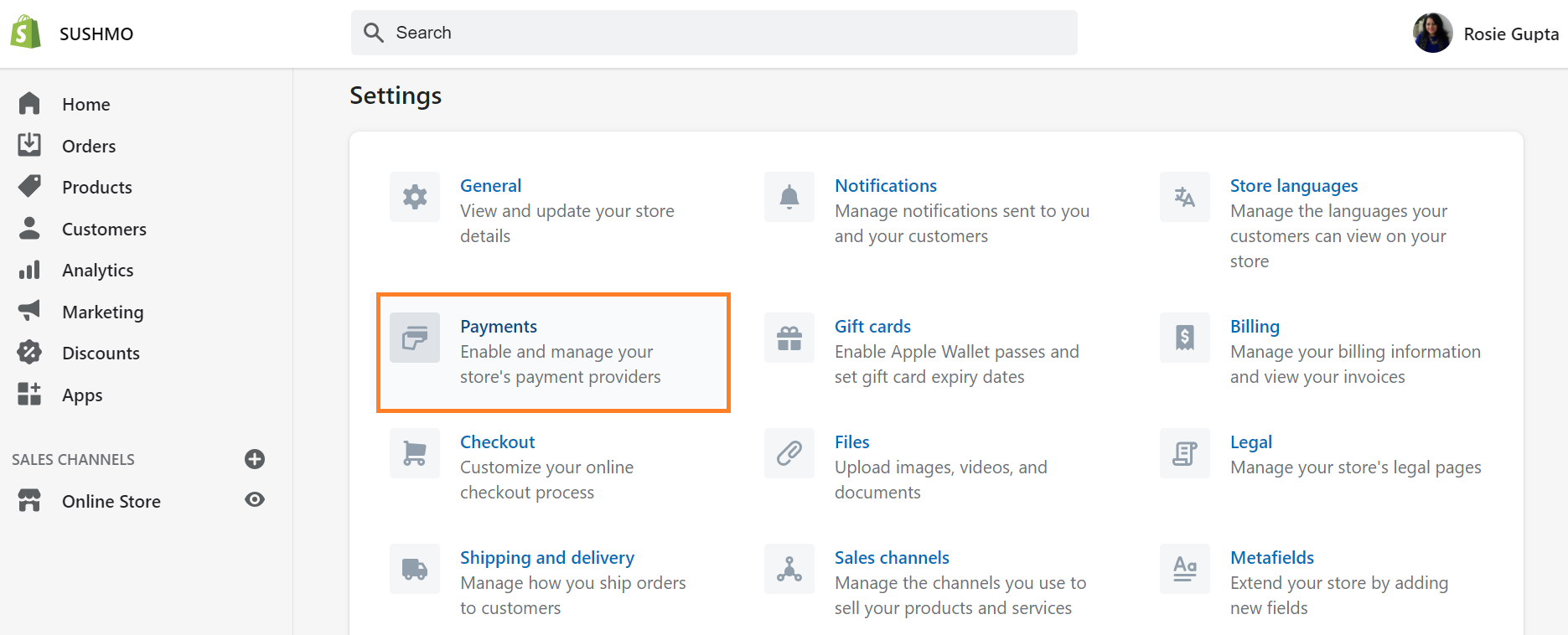Click the Home sidebar label
The width and height of the screenshot is (1568, 635).
click(x=85, y=104)
